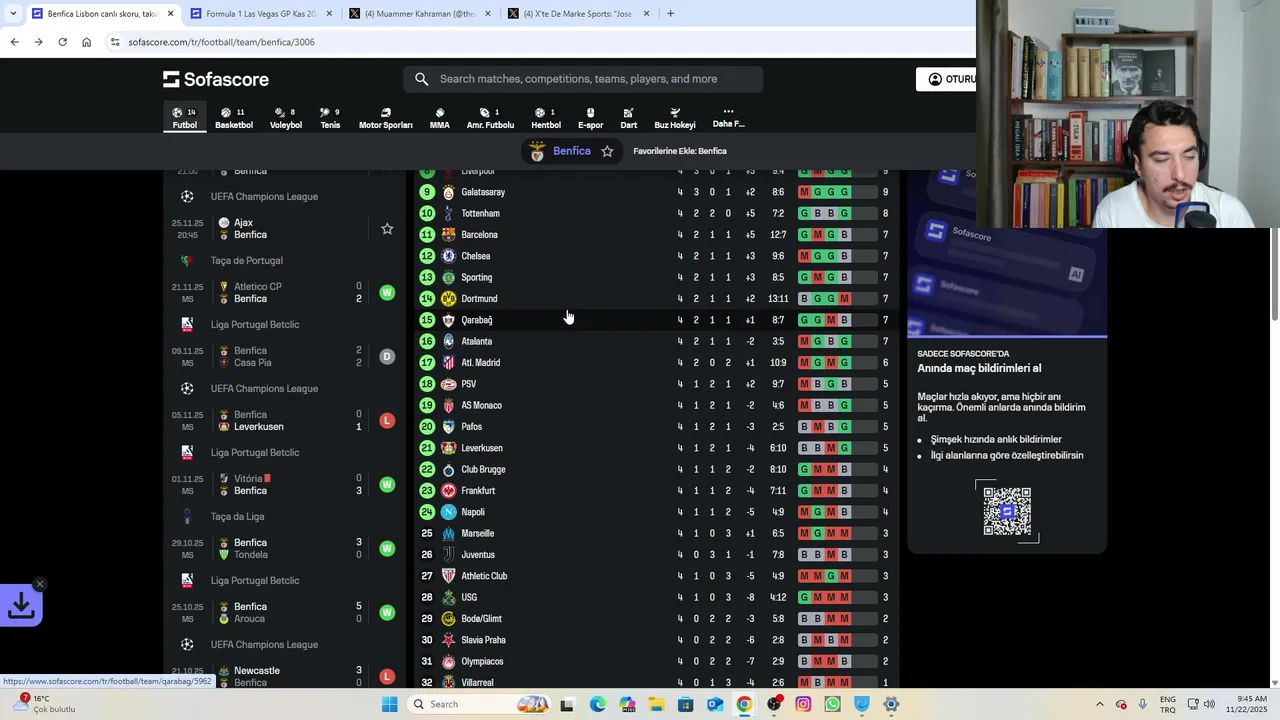The width and height of the screenshot is (1280, 720).
Task: Switch to X'te De Marke Sports tab
Action: tap(578, 14)
